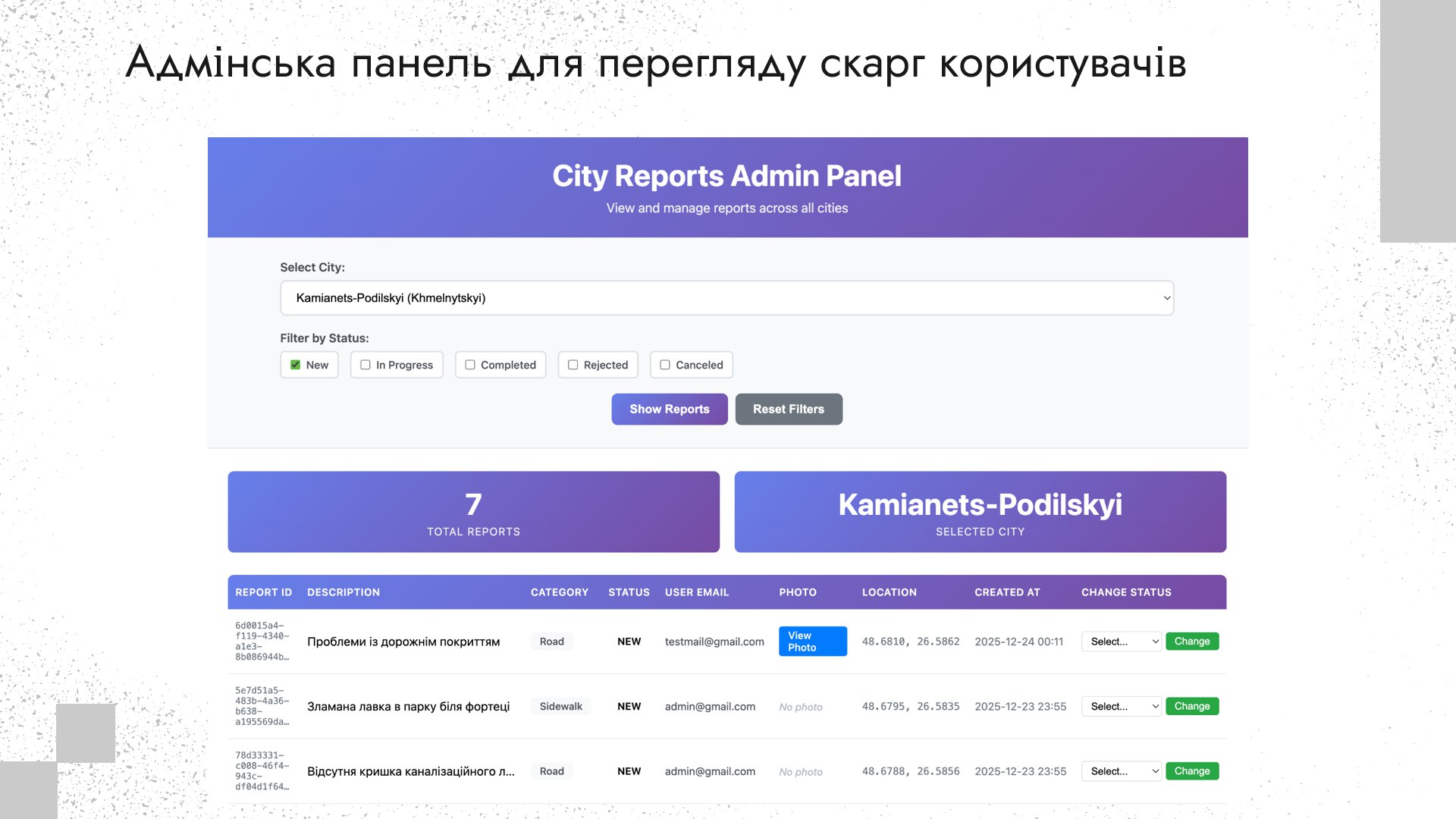Open the Select City dropdown
The image size is (1456, 819).
(726, 298)
